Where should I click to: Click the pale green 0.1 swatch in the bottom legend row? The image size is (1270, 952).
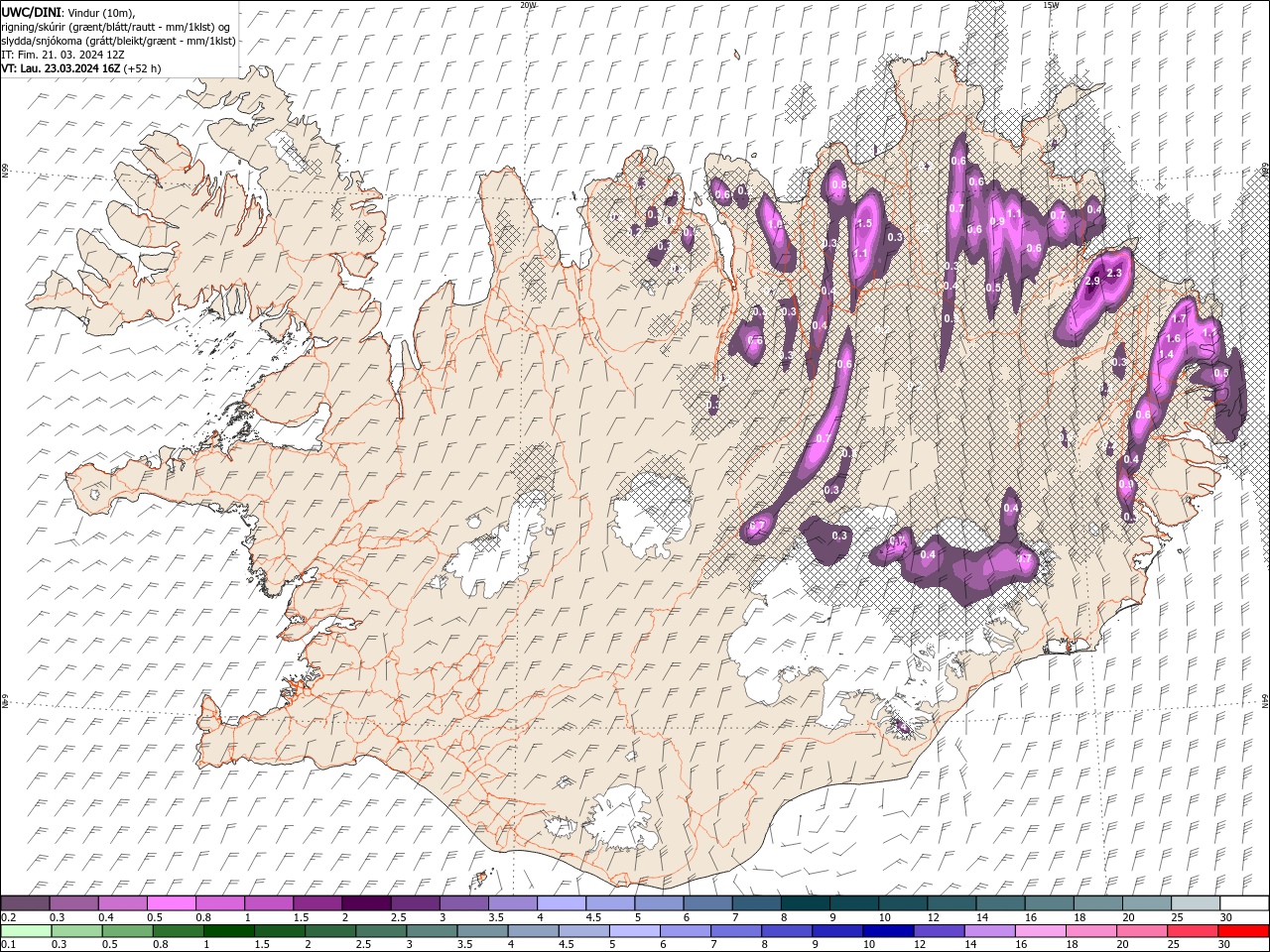point(26,931)
